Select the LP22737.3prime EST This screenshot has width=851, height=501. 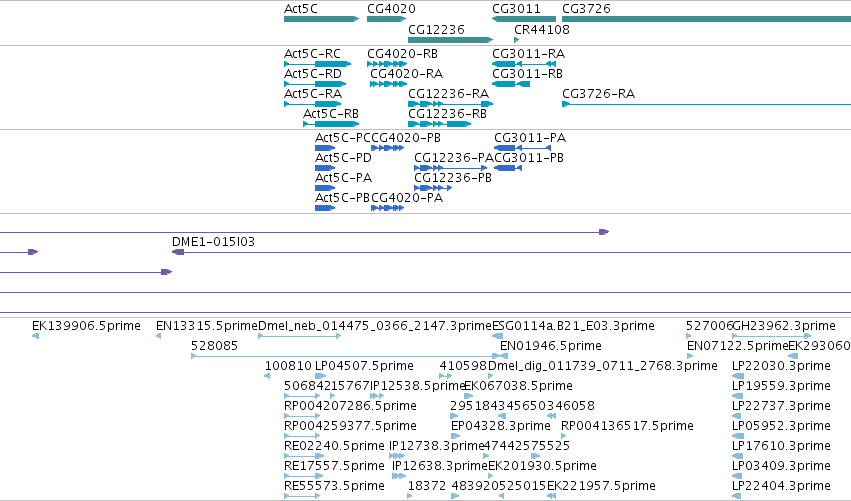[x=738, y=417]
